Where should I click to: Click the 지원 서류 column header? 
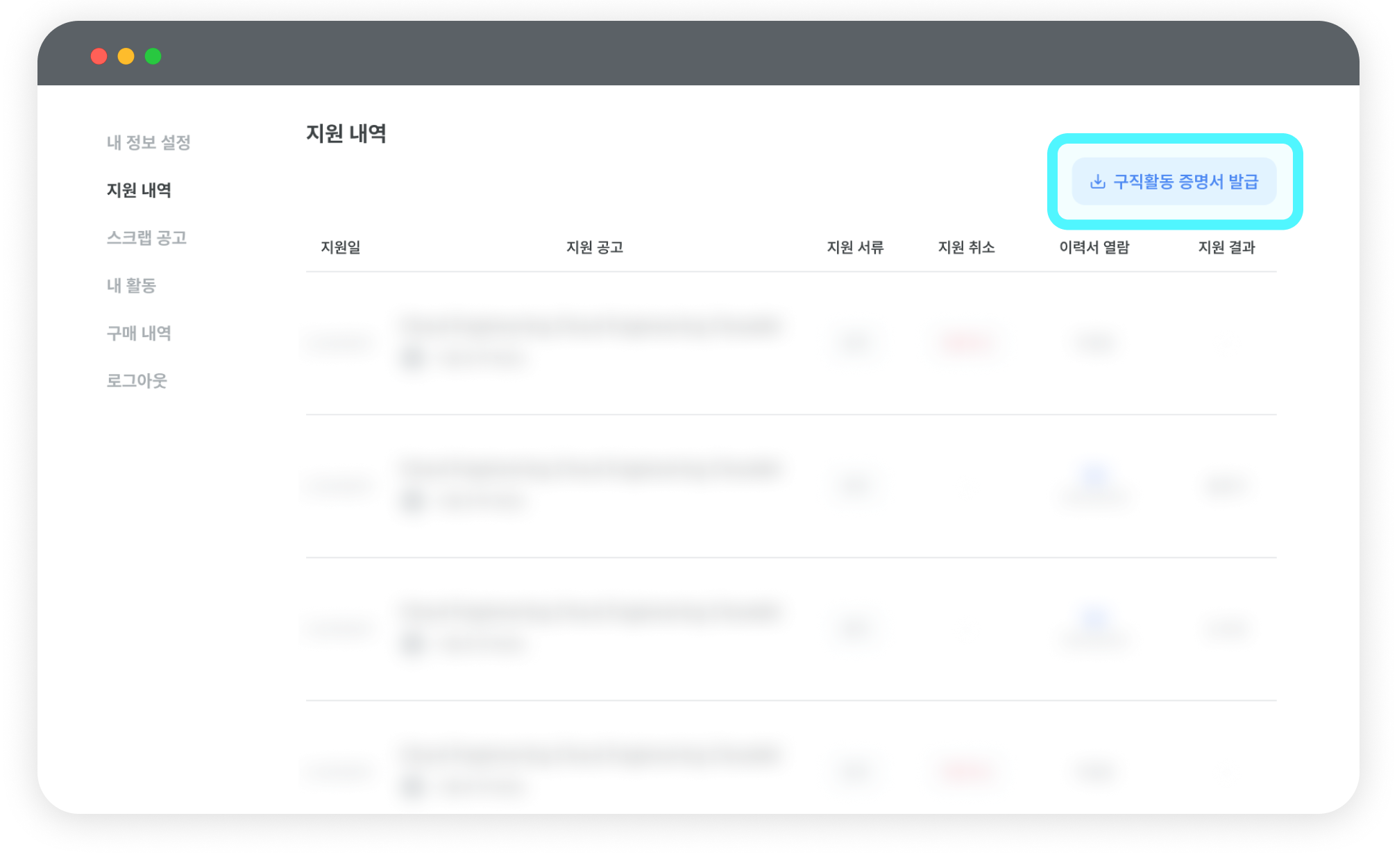(855, 247)
